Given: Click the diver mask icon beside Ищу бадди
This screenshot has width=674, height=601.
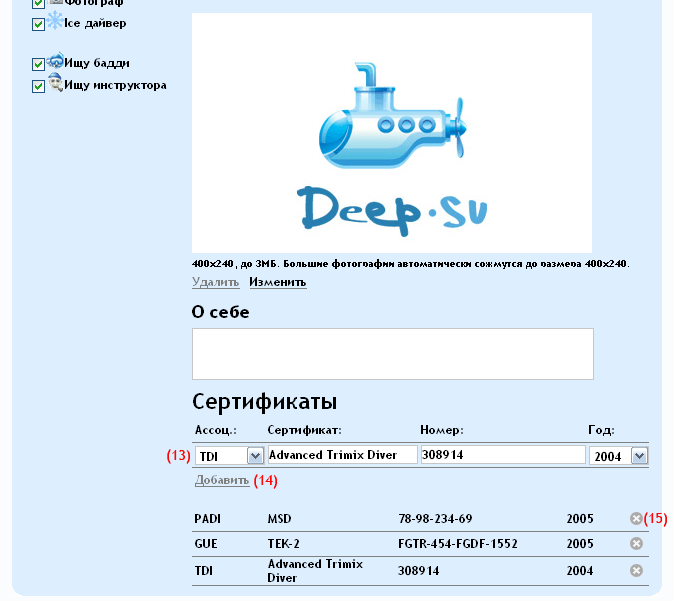Looking at the screenshot, I should (55, 61).
